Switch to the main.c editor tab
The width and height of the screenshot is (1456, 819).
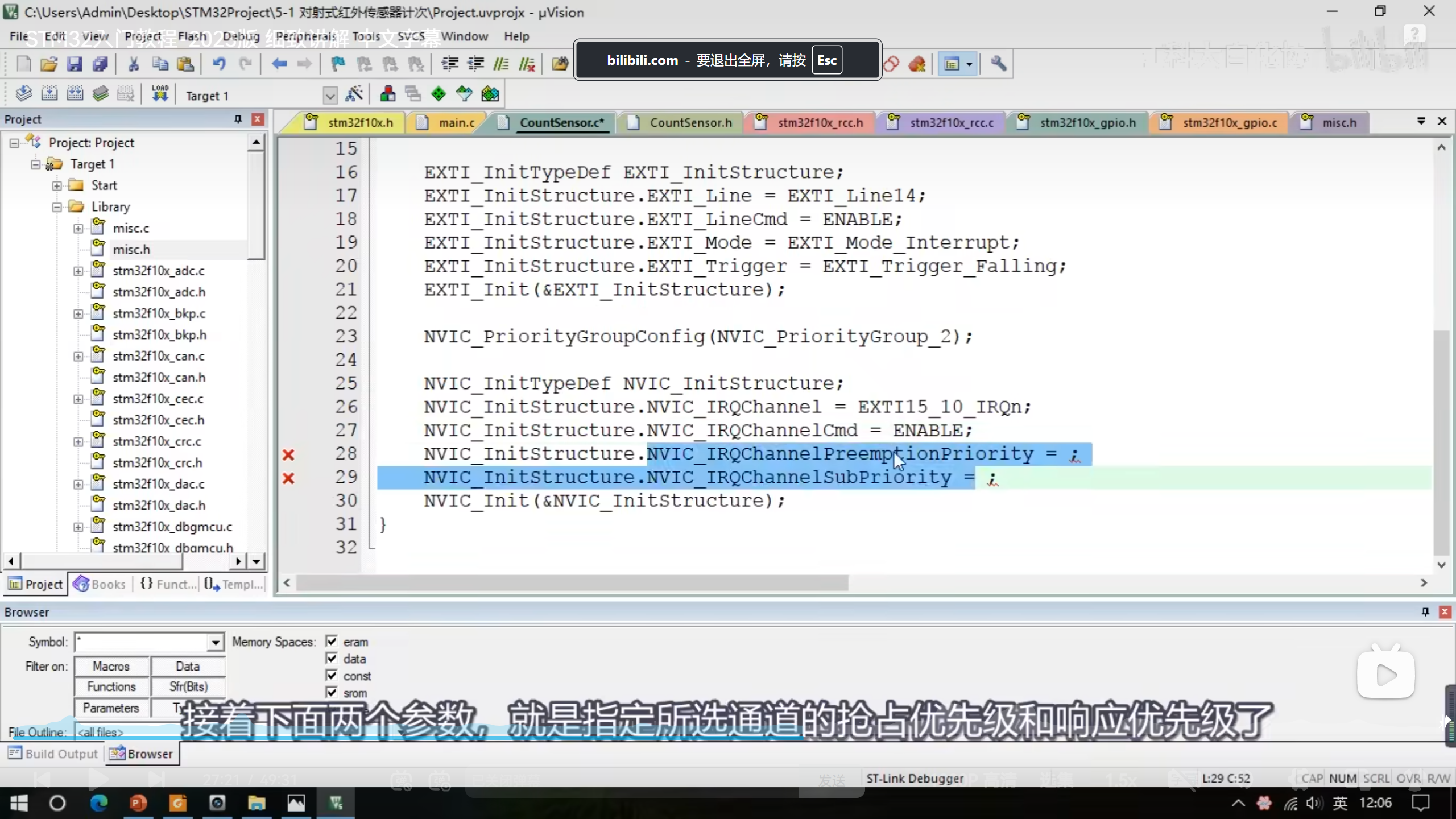click(456, 123)
